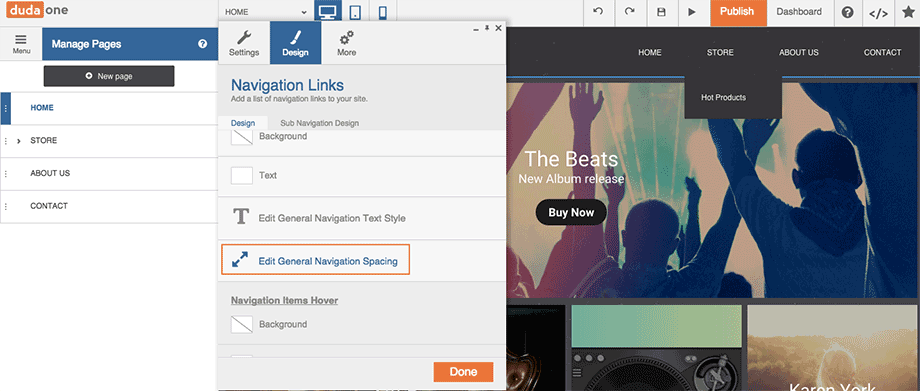
Task: Select the Design sub-tab
Action: [x=243, y=123]
